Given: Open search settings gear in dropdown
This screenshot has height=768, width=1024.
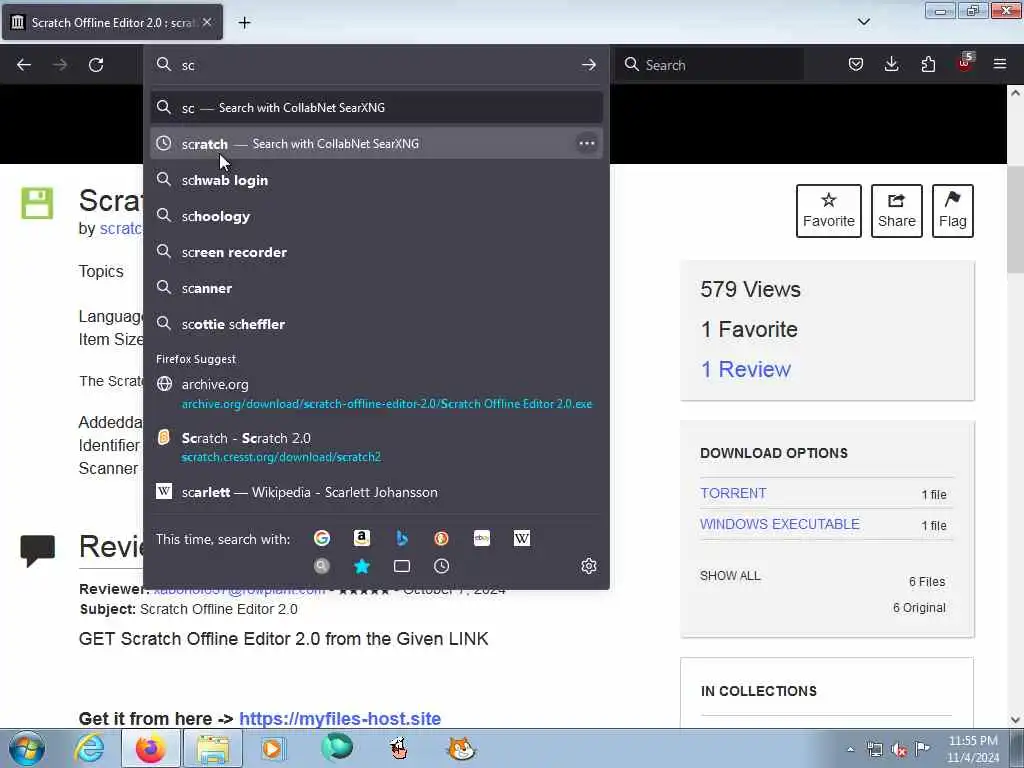Looking at the screenshot, I should (x=588, y=566).
